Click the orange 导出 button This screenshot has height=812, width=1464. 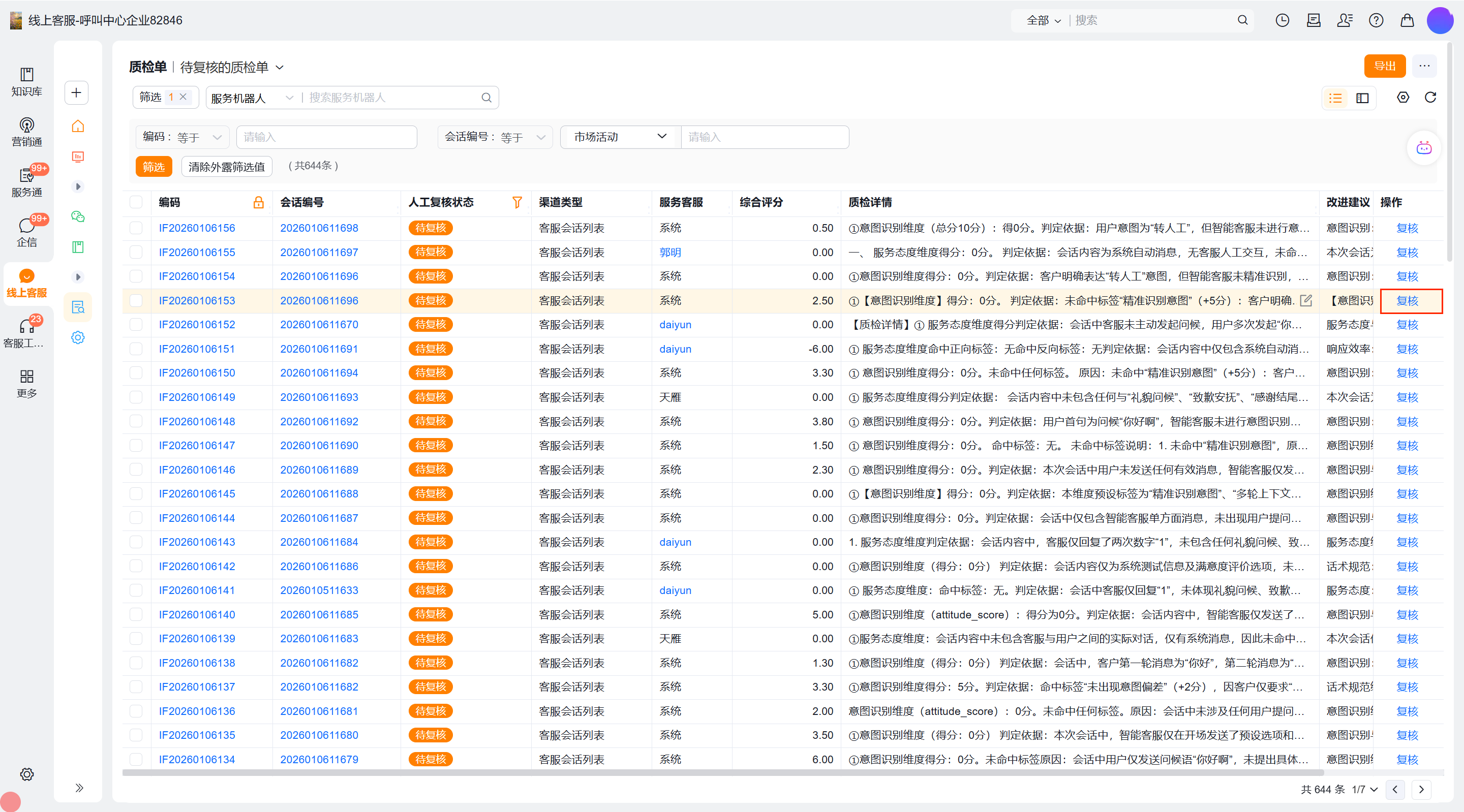(1384, 66)
